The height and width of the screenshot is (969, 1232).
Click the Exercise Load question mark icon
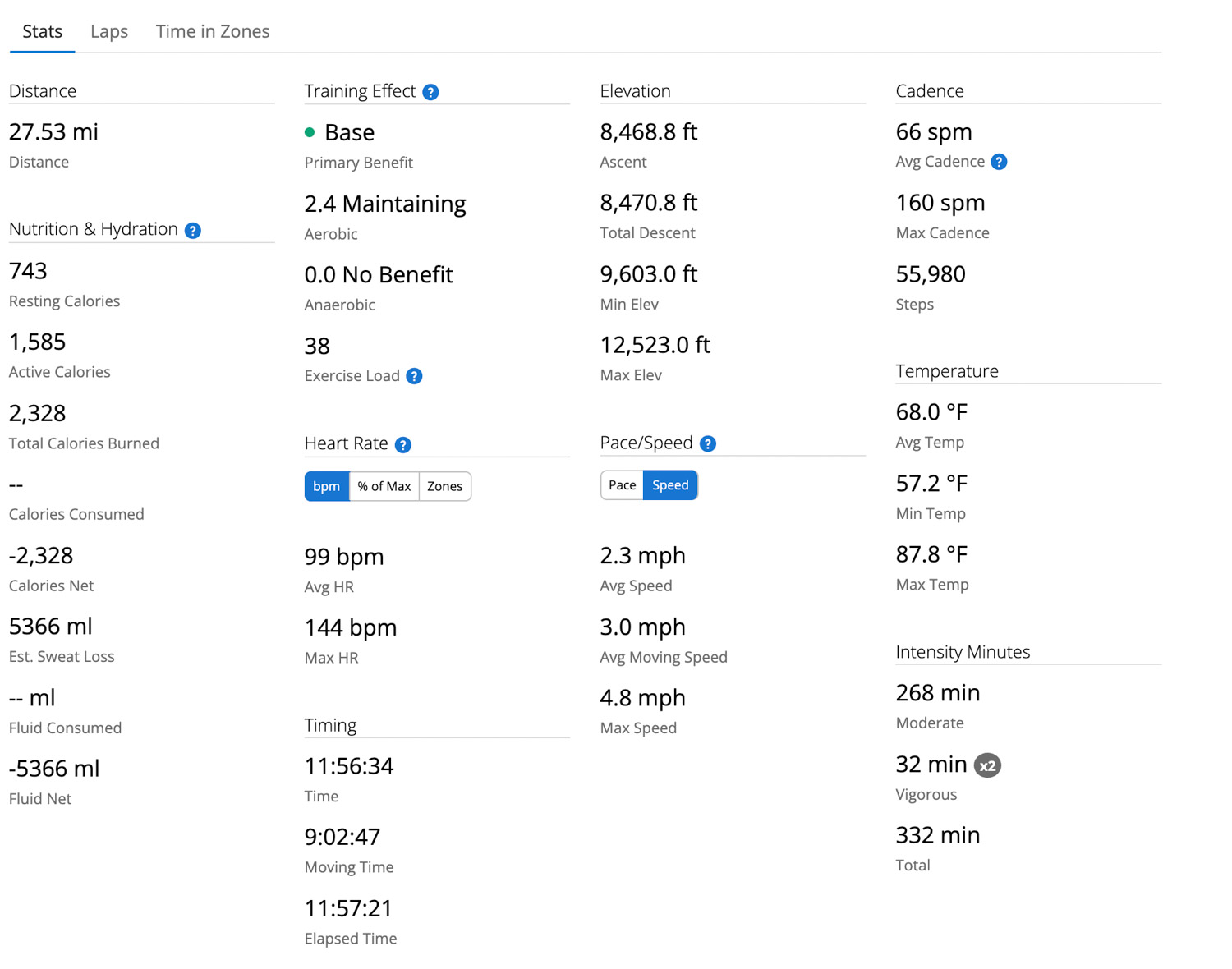coord(415,376)
